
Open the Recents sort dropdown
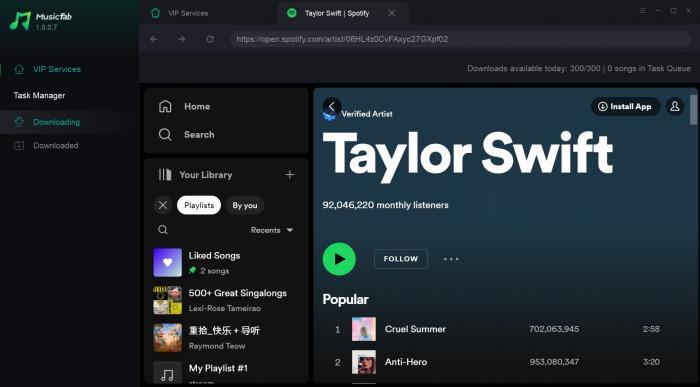coord(272,230)
